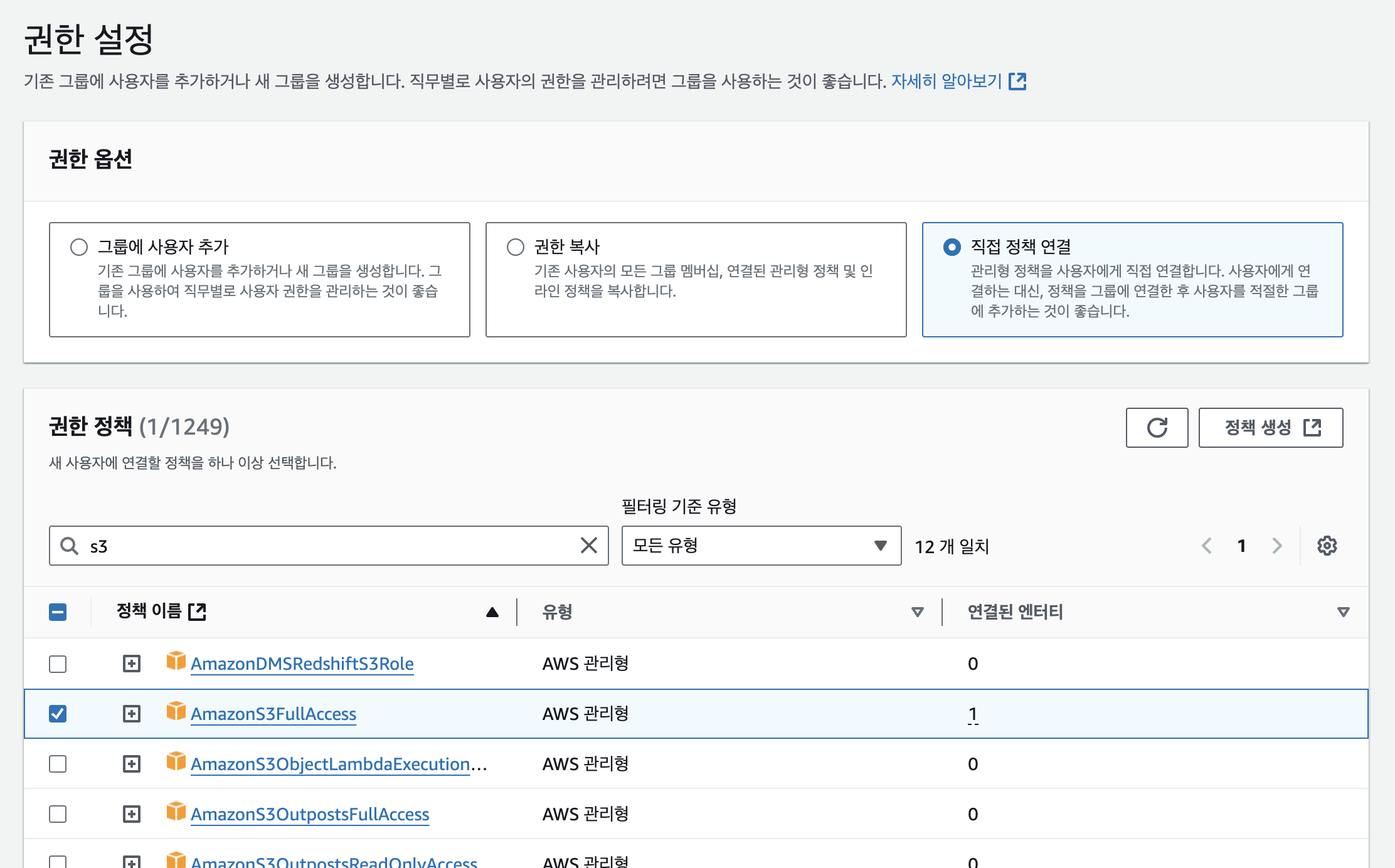1395x868 pixels.
Task: Go to previous page of results
Action: pyautogui.click(x=1206, y=546)
